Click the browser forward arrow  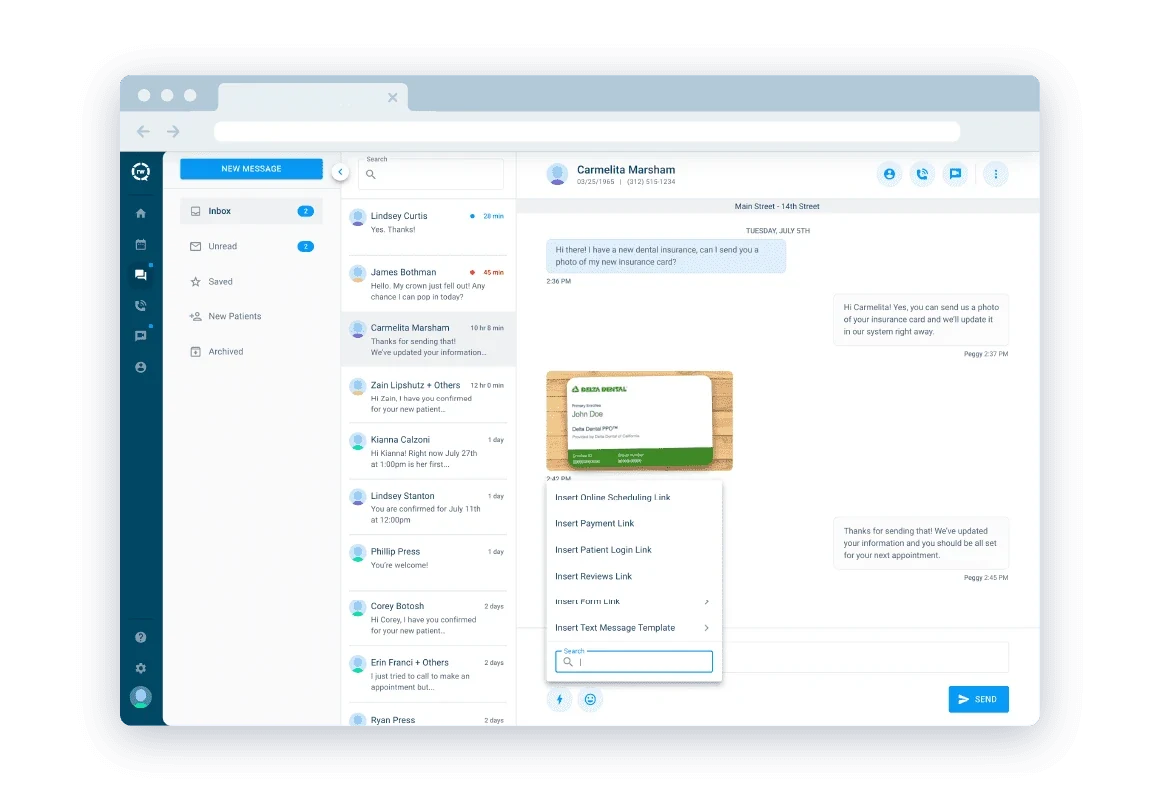(x=173, y=132)
